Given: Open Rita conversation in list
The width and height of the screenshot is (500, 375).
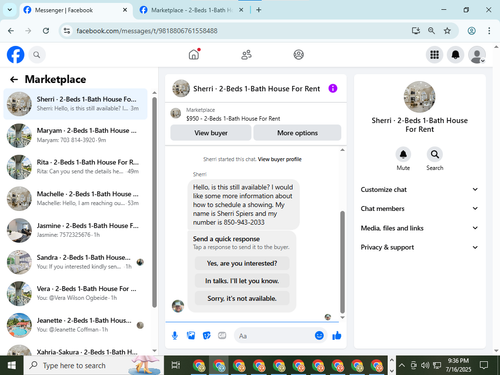Looking at the screenshot, I should click(75, 167).
